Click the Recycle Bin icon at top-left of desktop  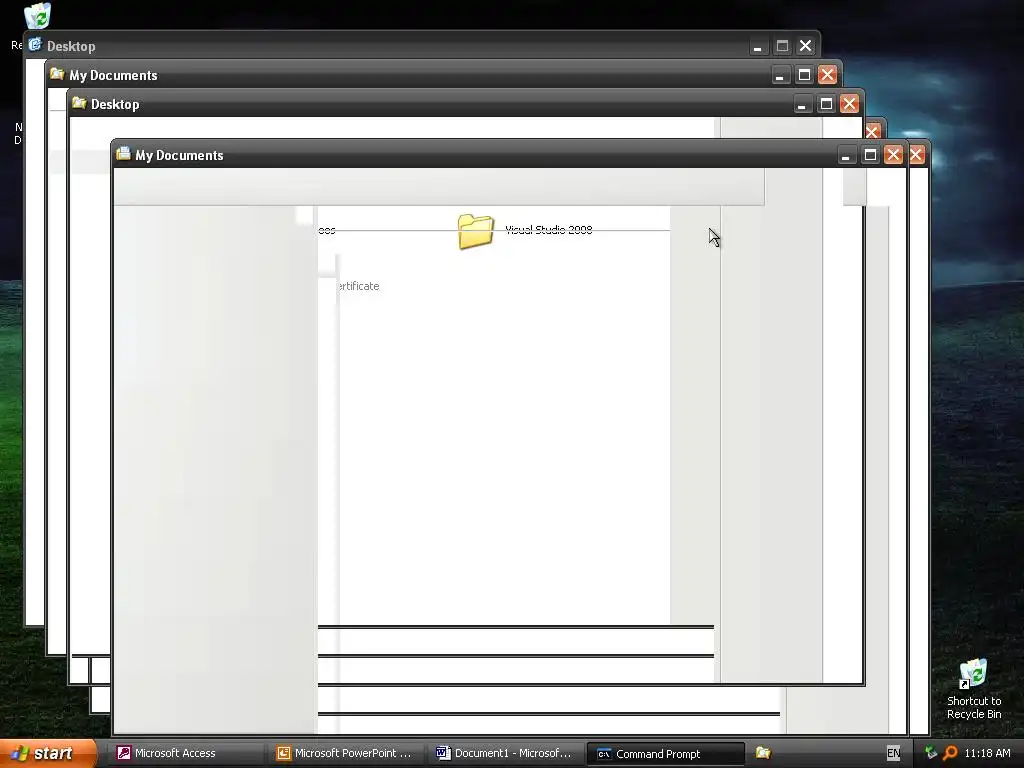37,16
